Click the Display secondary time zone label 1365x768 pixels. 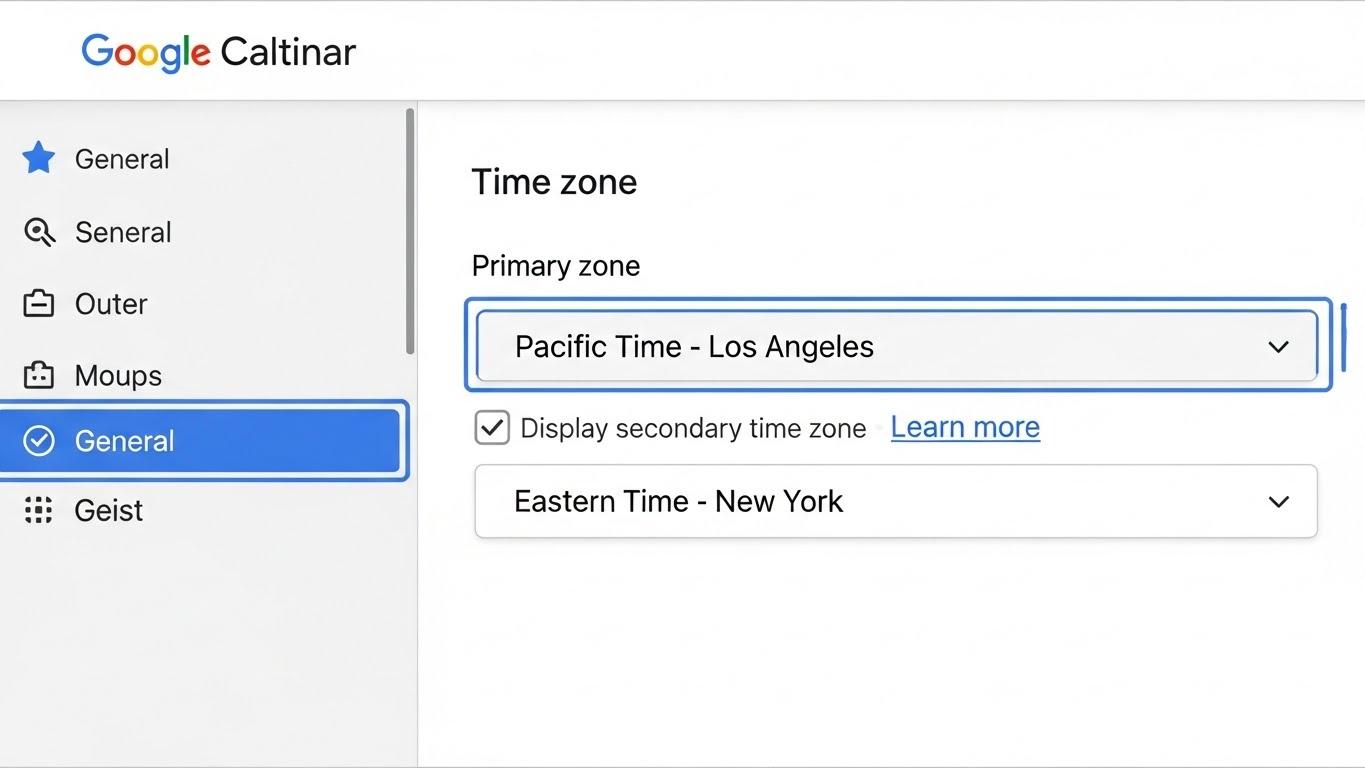point(693,429)
